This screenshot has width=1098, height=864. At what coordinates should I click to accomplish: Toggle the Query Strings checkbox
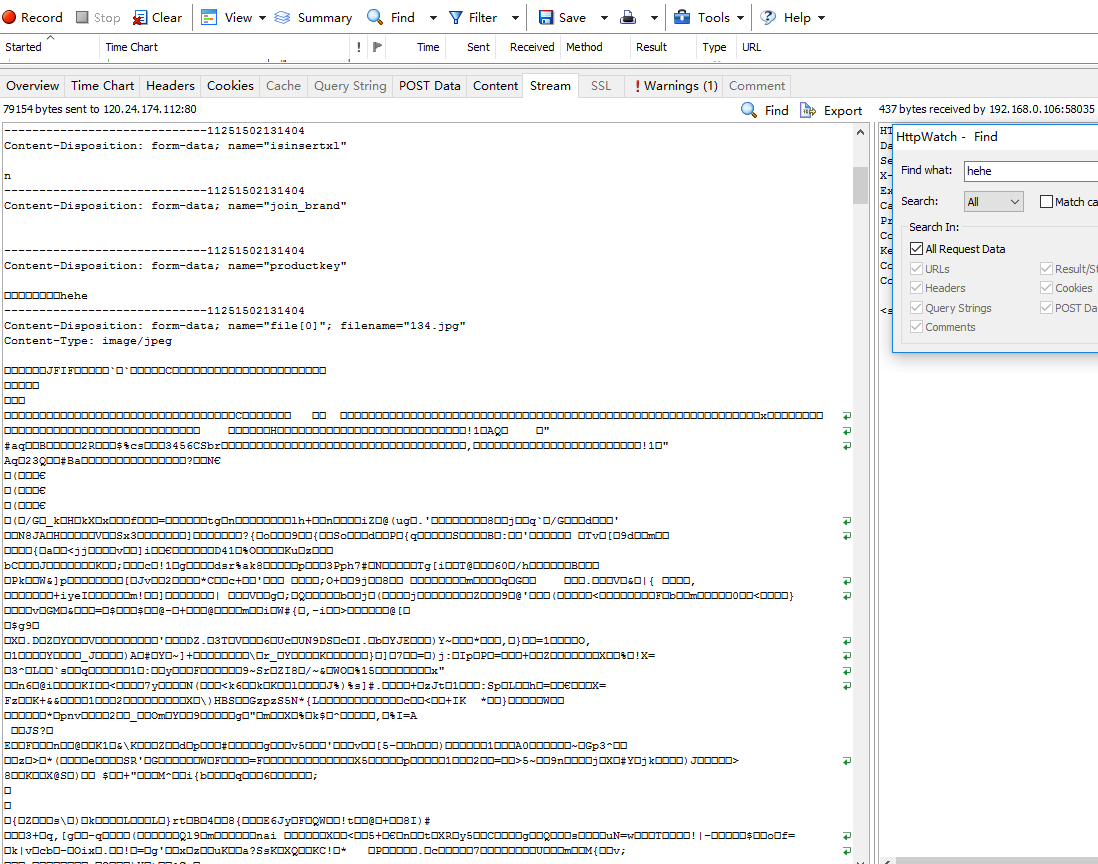(916, 308)
